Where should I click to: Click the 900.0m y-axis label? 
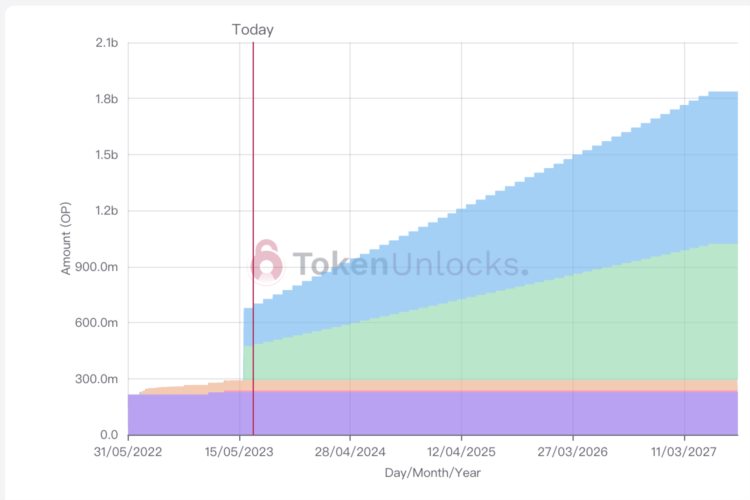point(98,267)
